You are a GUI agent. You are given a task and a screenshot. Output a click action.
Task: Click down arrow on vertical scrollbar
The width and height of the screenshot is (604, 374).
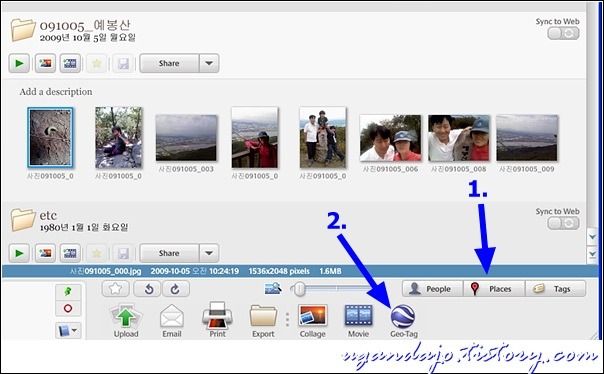[x=592, y=237]
